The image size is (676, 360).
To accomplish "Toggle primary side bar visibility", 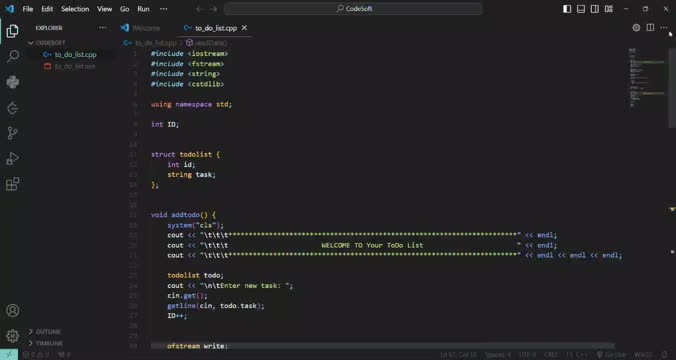I will pyautogui.click(x=567, y=9).
